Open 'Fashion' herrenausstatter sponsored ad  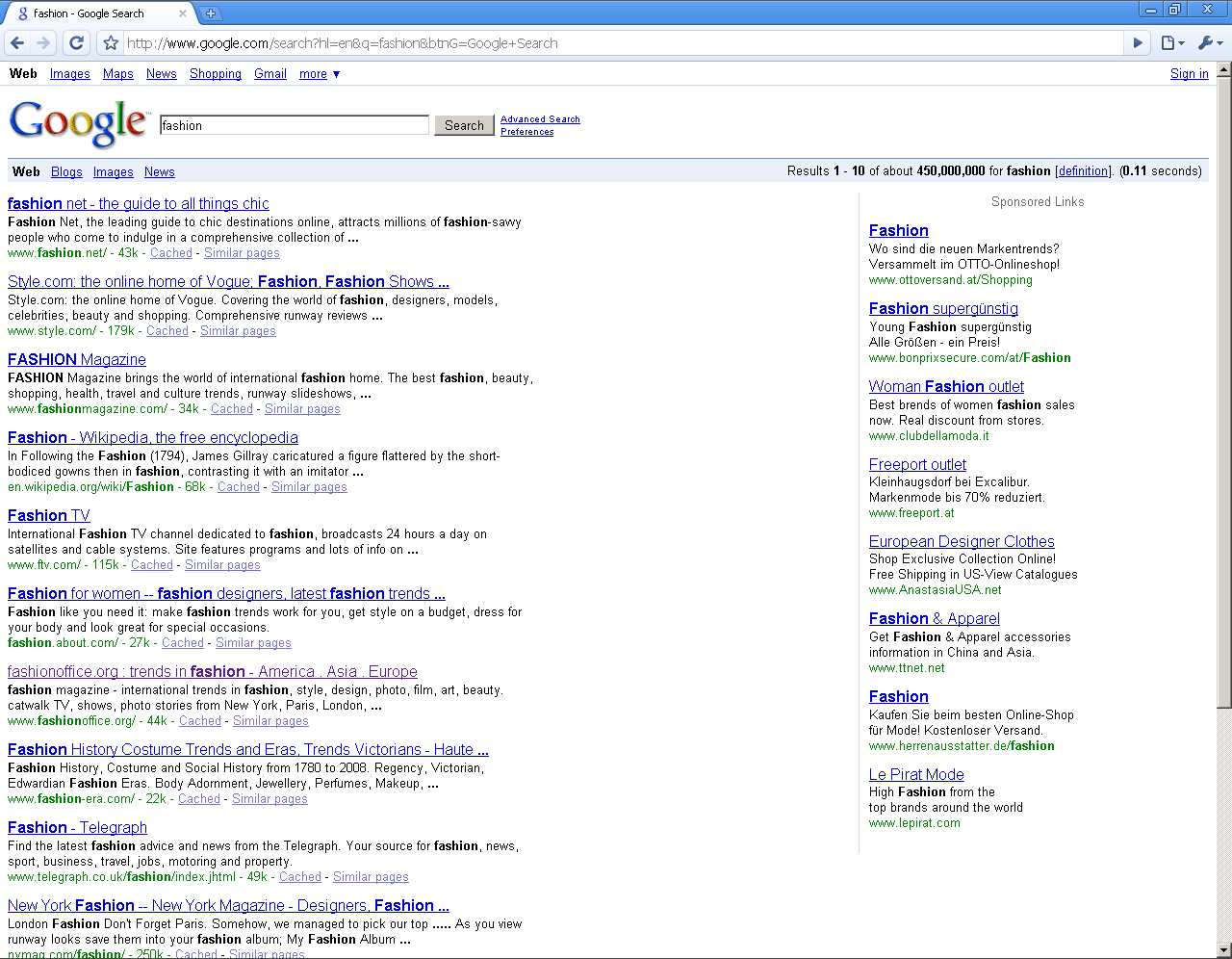pos(899,696)
